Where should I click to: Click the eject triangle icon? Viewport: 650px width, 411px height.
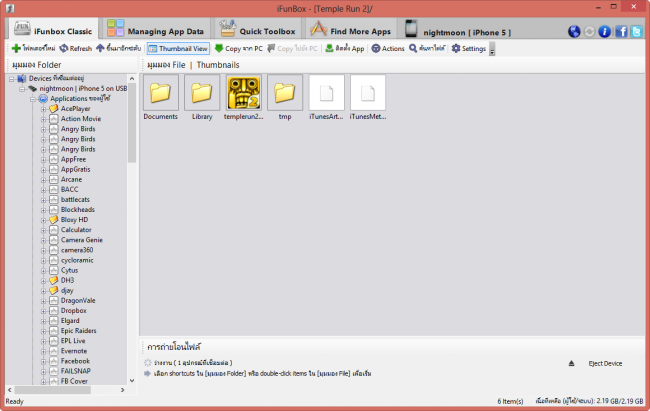[571, 363]
